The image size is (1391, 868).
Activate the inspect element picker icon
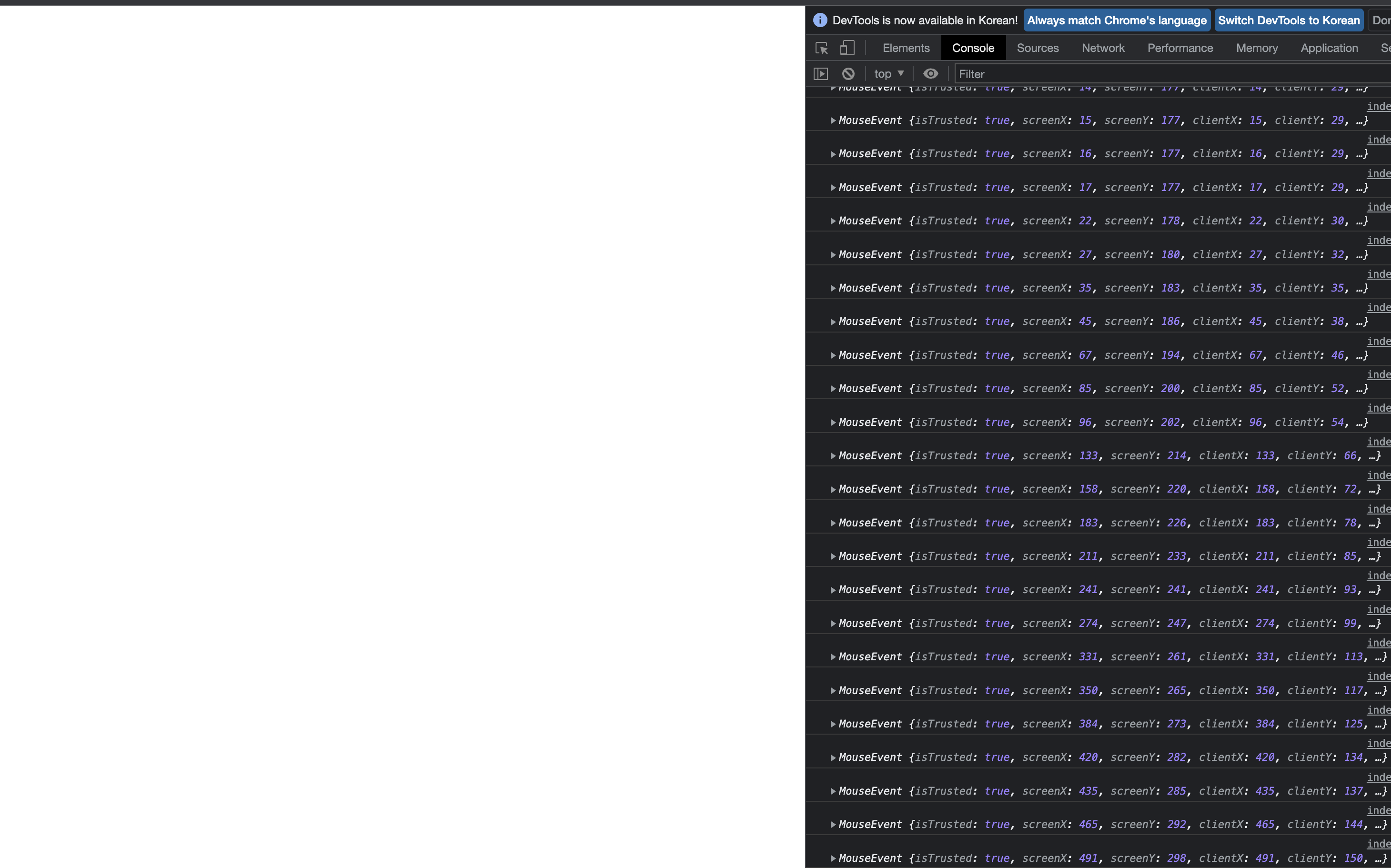[822, 48]
